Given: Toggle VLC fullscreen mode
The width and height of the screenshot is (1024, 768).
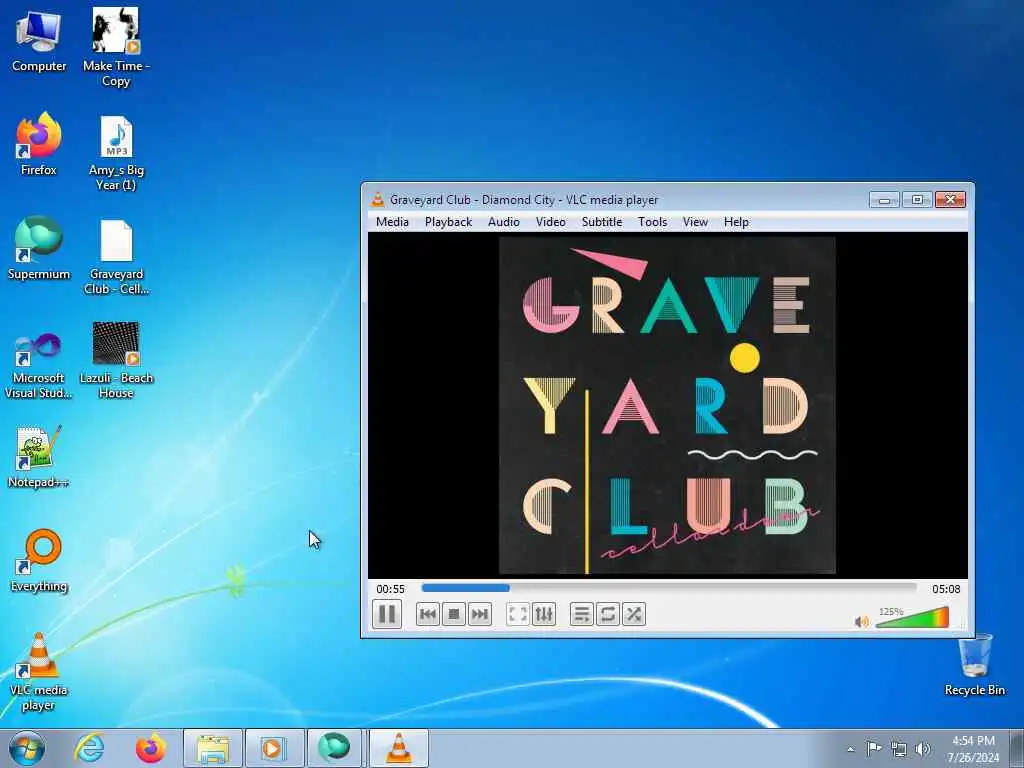Looking at the screenshot, I should tap(518, 615).
